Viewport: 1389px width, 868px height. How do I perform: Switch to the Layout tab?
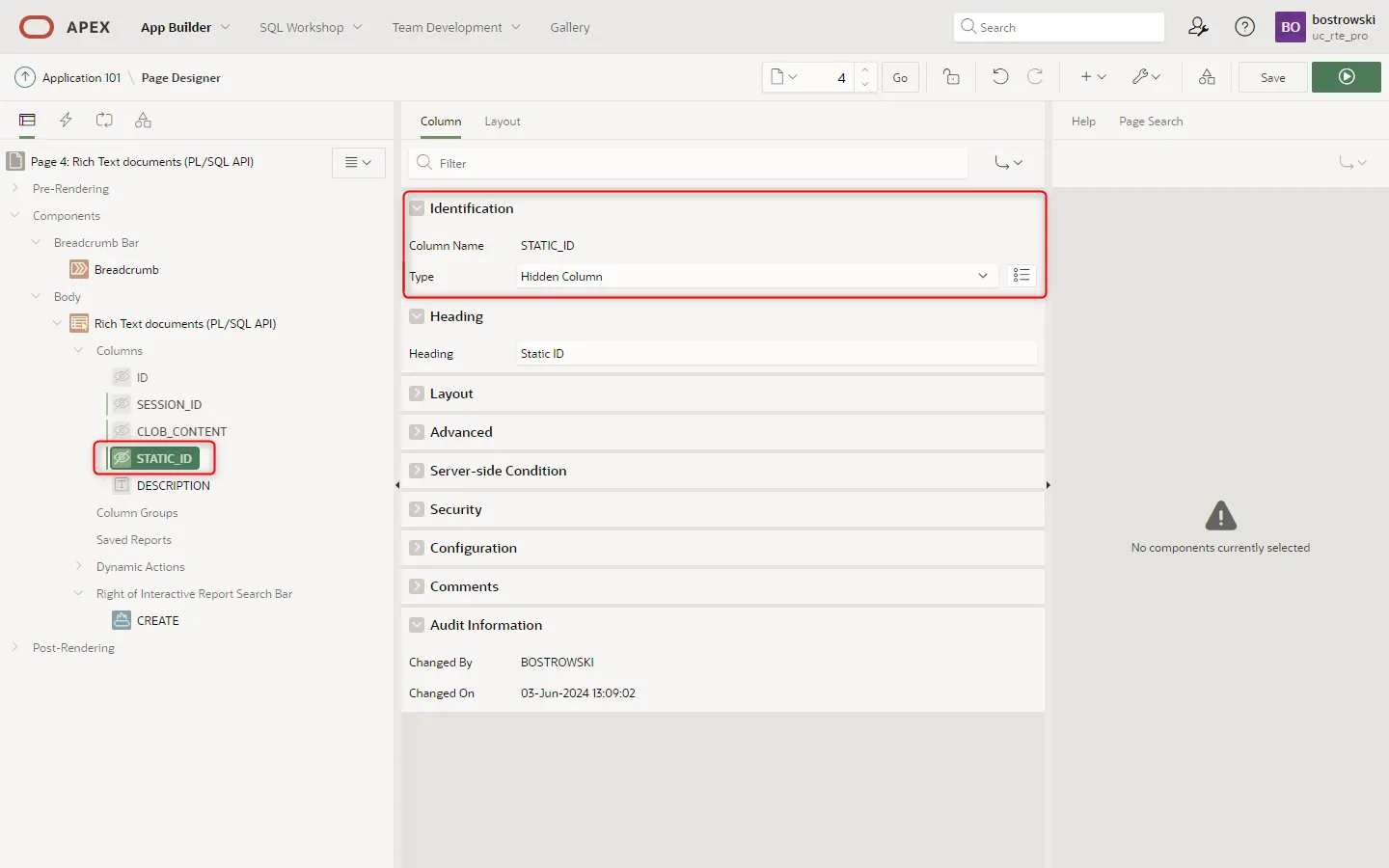click(x=502, y=122)
